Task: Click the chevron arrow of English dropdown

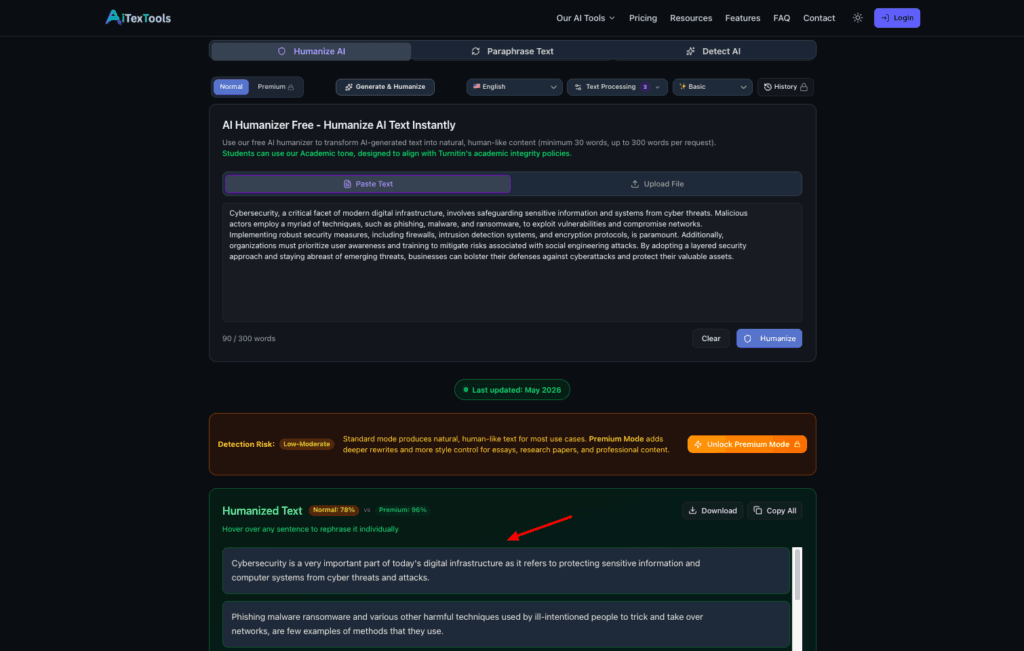Action: click(553, 87)
